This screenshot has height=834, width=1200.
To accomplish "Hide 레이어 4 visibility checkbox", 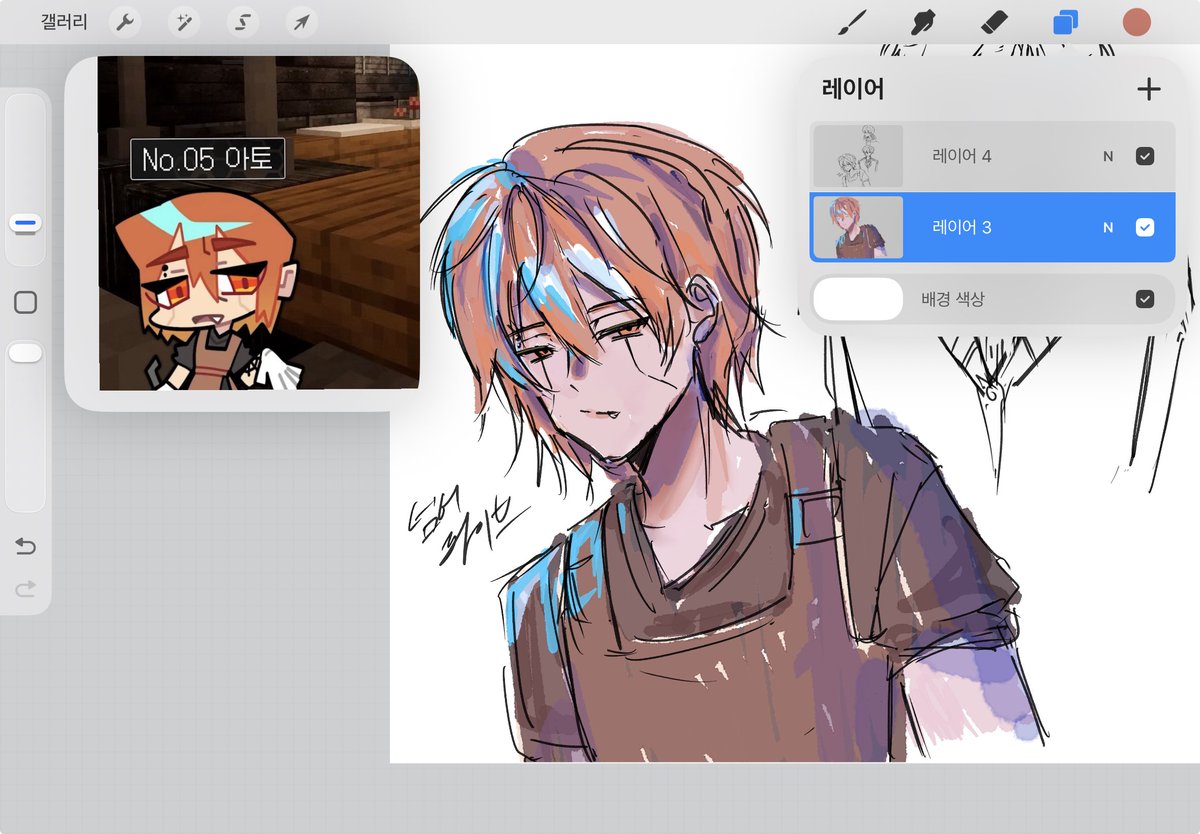I will 1145,156.
